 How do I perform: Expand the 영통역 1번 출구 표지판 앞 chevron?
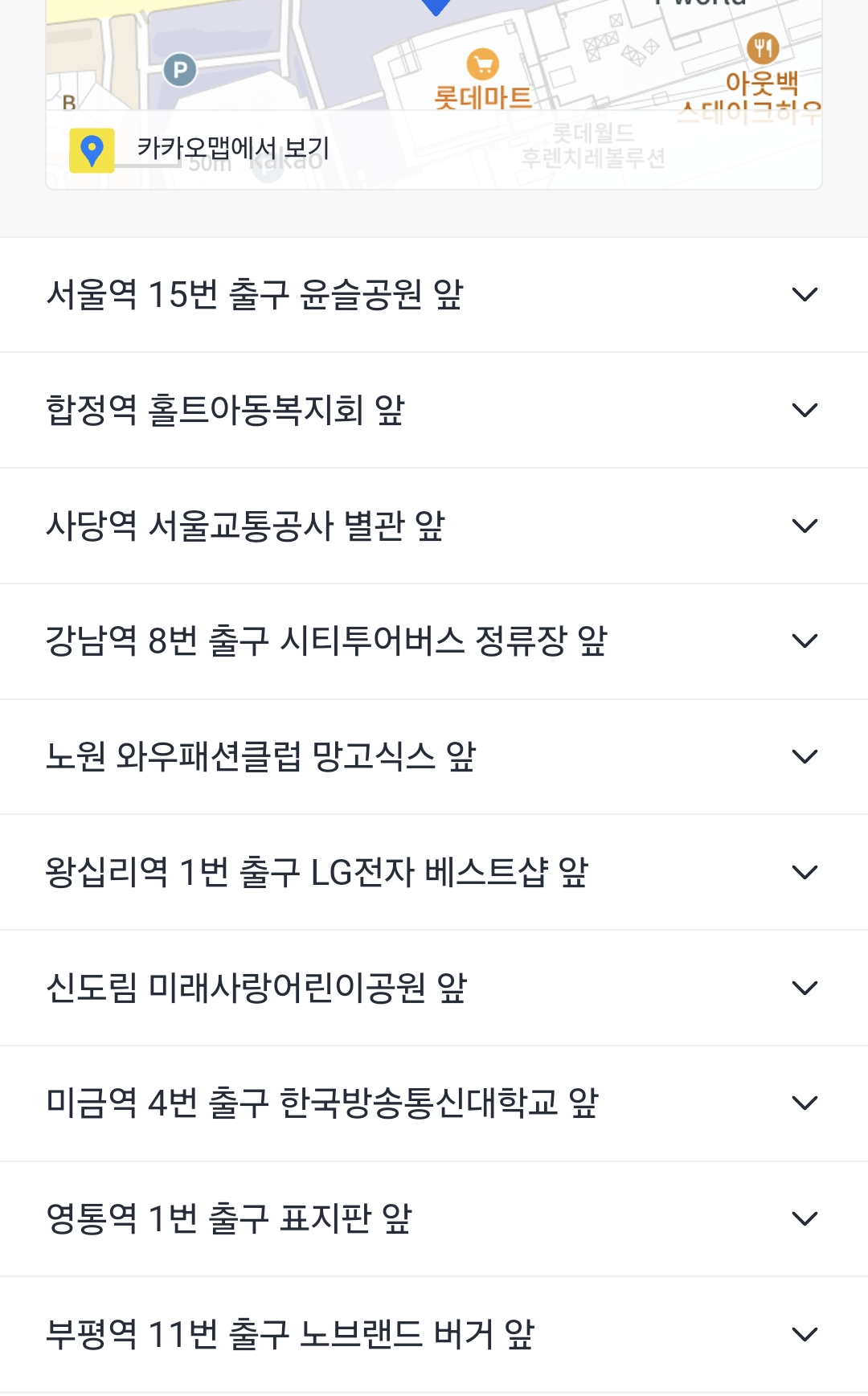point(805,1219)
